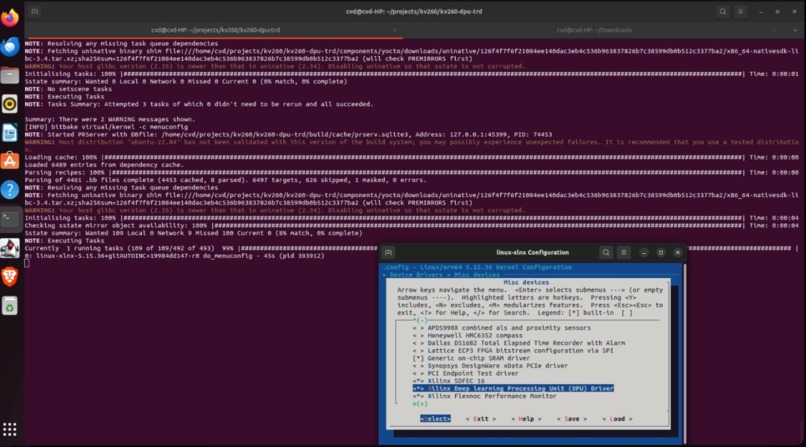806x447 pixels.
Task: Click the new tab icon in main terminal
Action: click(x=34, y=11)
